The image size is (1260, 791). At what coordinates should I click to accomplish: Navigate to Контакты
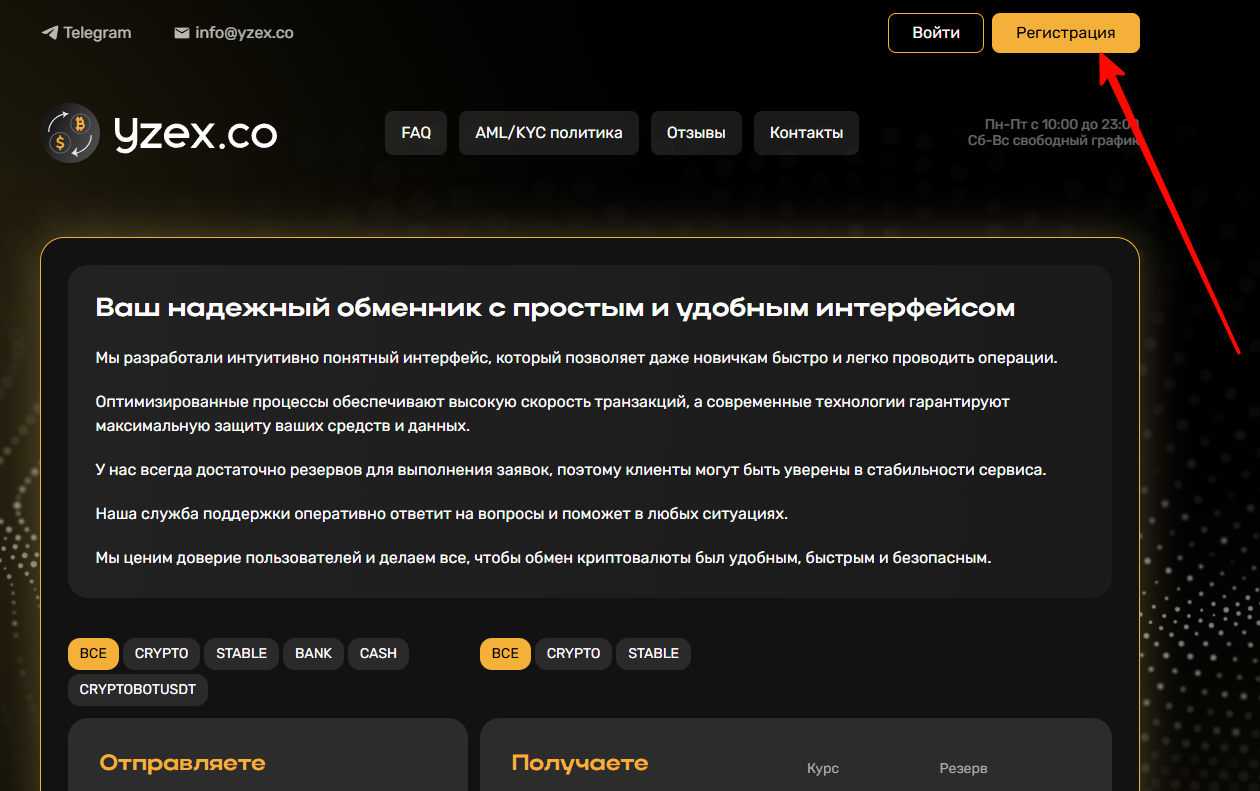click(806, 133)
